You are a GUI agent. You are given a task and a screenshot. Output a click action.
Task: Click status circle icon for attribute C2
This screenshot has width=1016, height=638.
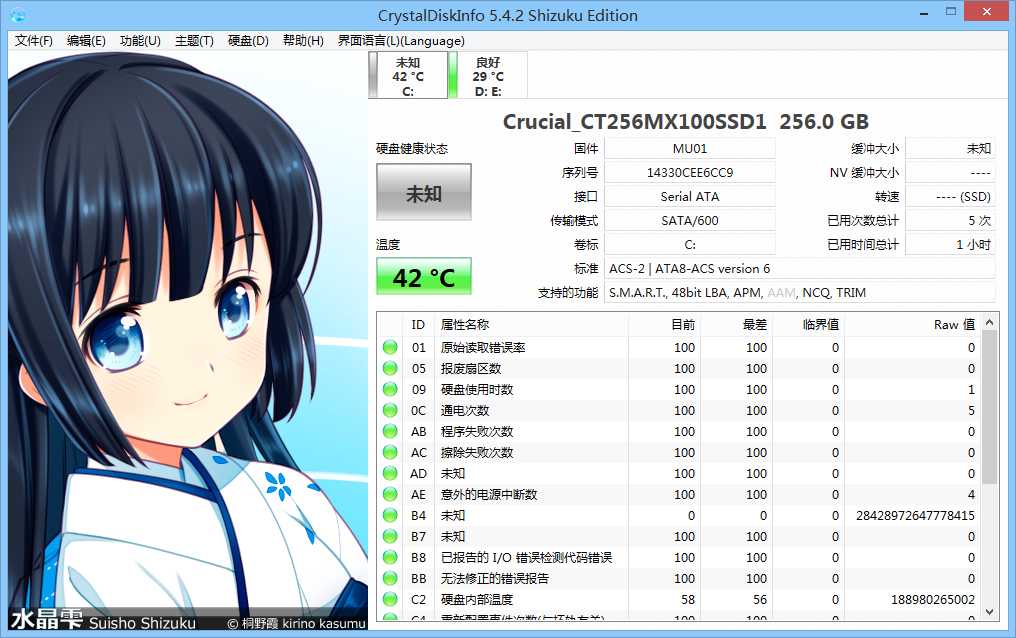point(390,599)
